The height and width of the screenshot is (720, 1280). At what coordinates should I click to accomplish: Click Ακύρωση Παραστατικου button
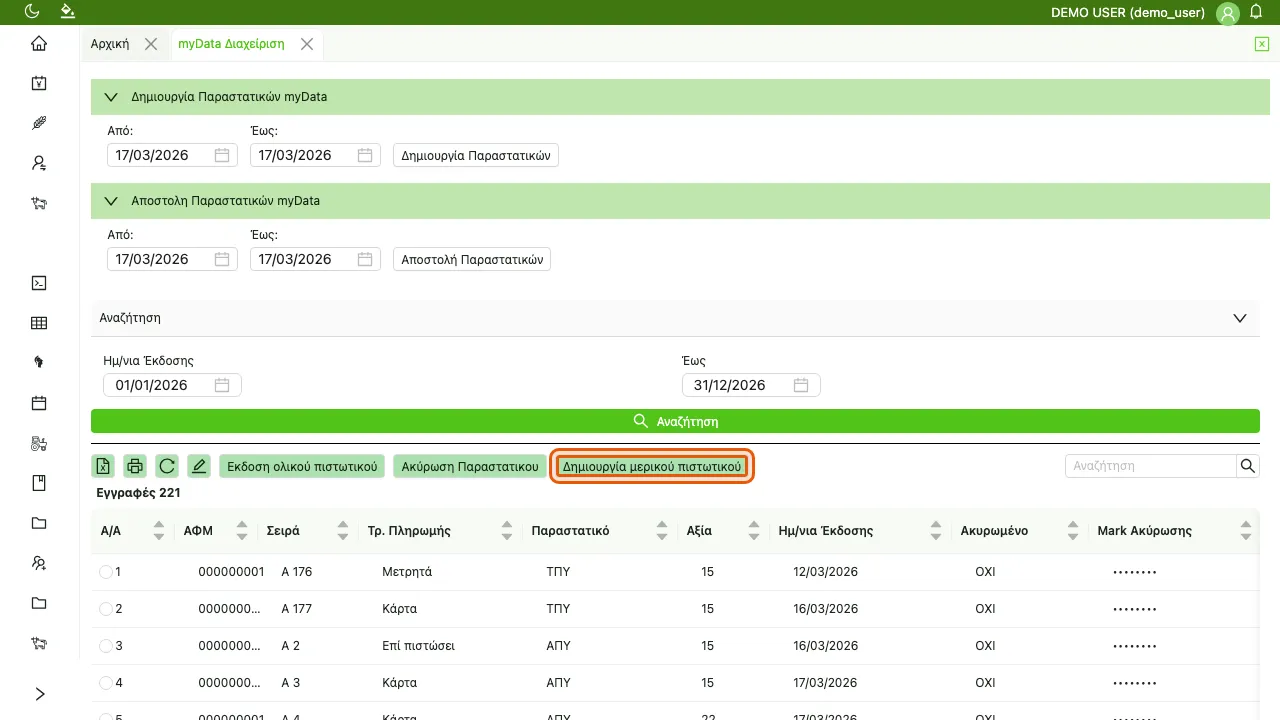coord(470,466)
